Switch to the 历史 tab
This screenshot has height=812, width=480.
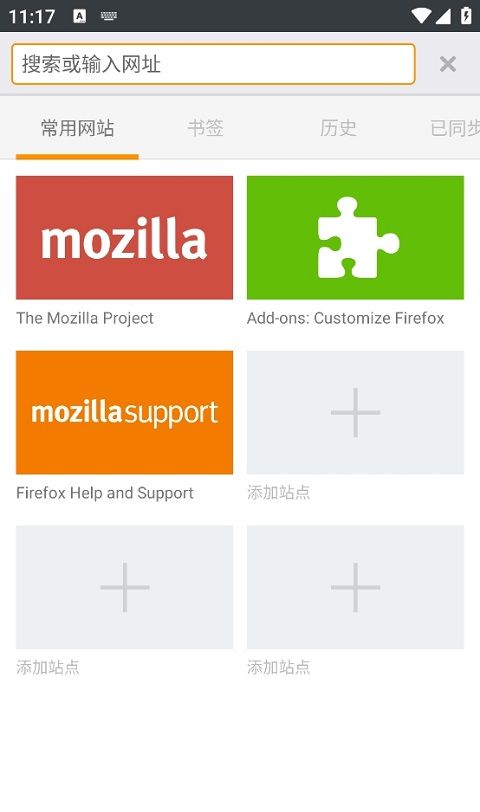338,128
